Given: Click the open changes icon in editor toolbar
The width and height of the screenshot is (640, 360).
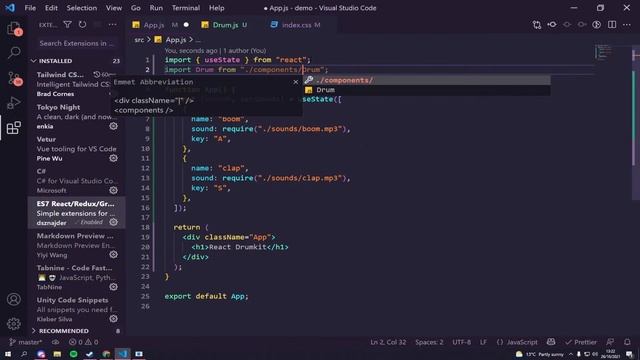Looking at the screenshot, I should pyautogui.click(x=537, y=25).
